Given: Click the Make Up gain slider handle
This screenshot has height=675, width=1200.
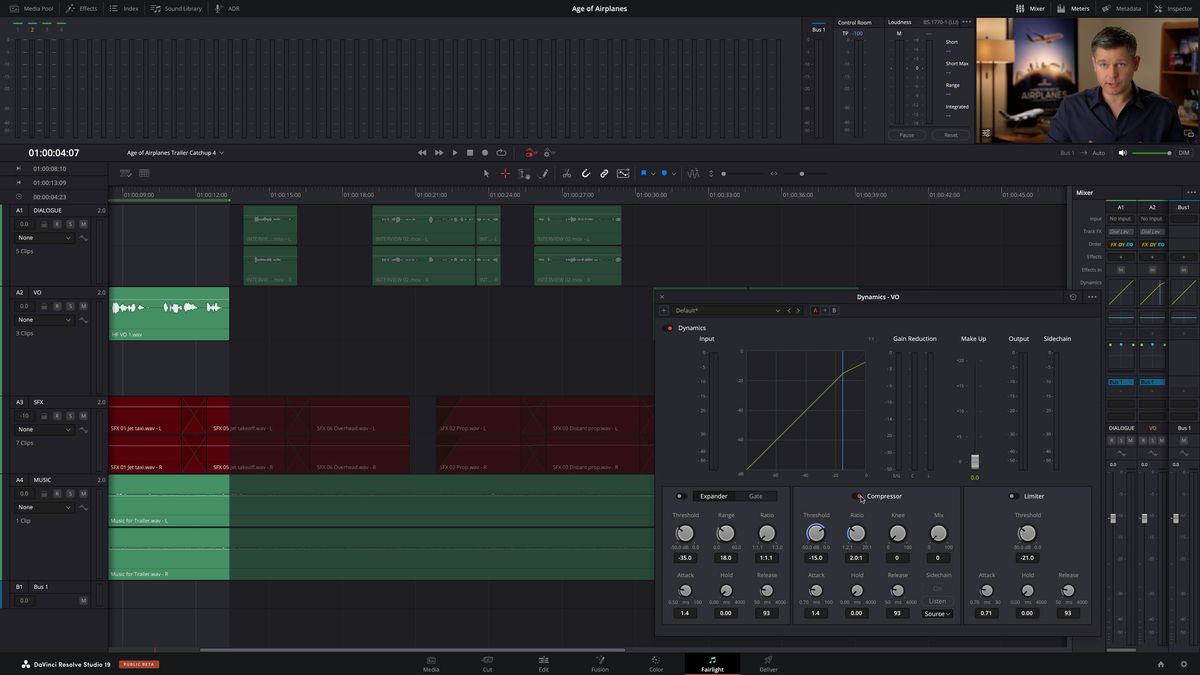Looking at the screenshot, I should pos(975,461).
